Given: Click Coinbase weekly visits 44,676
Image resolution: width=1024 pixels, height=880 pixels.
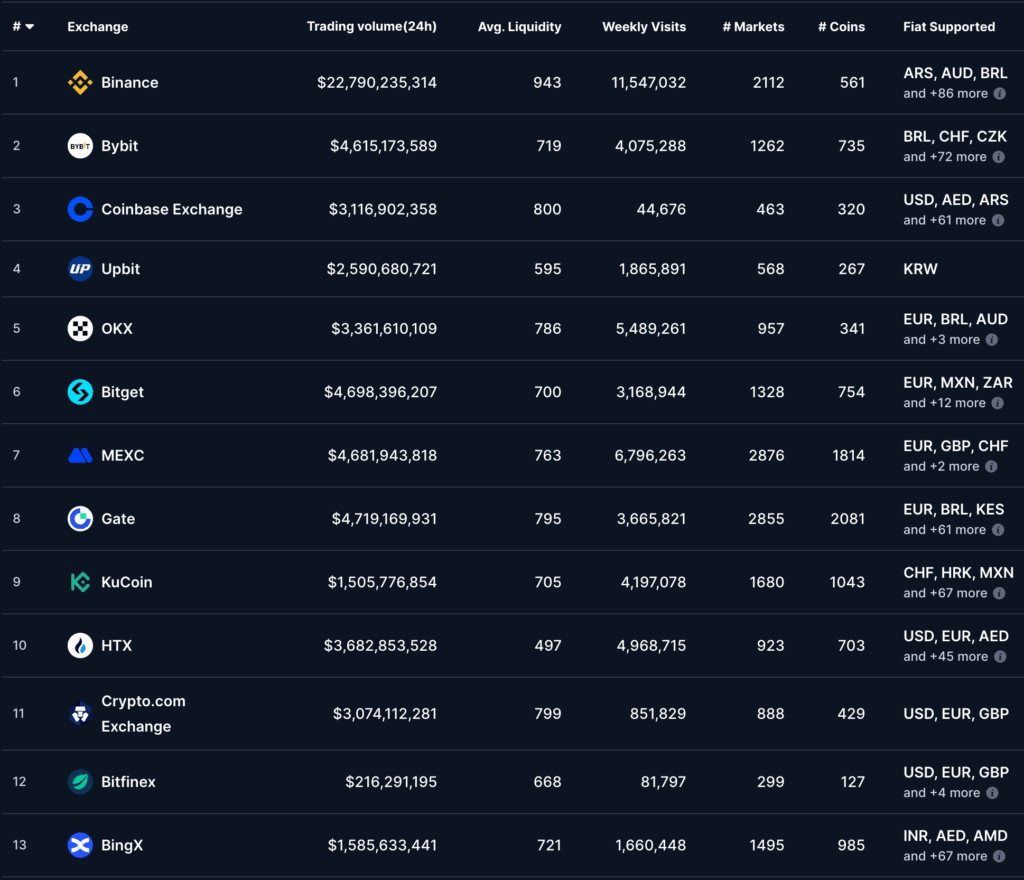Looking at the screenshot, I should coord(661,210).
